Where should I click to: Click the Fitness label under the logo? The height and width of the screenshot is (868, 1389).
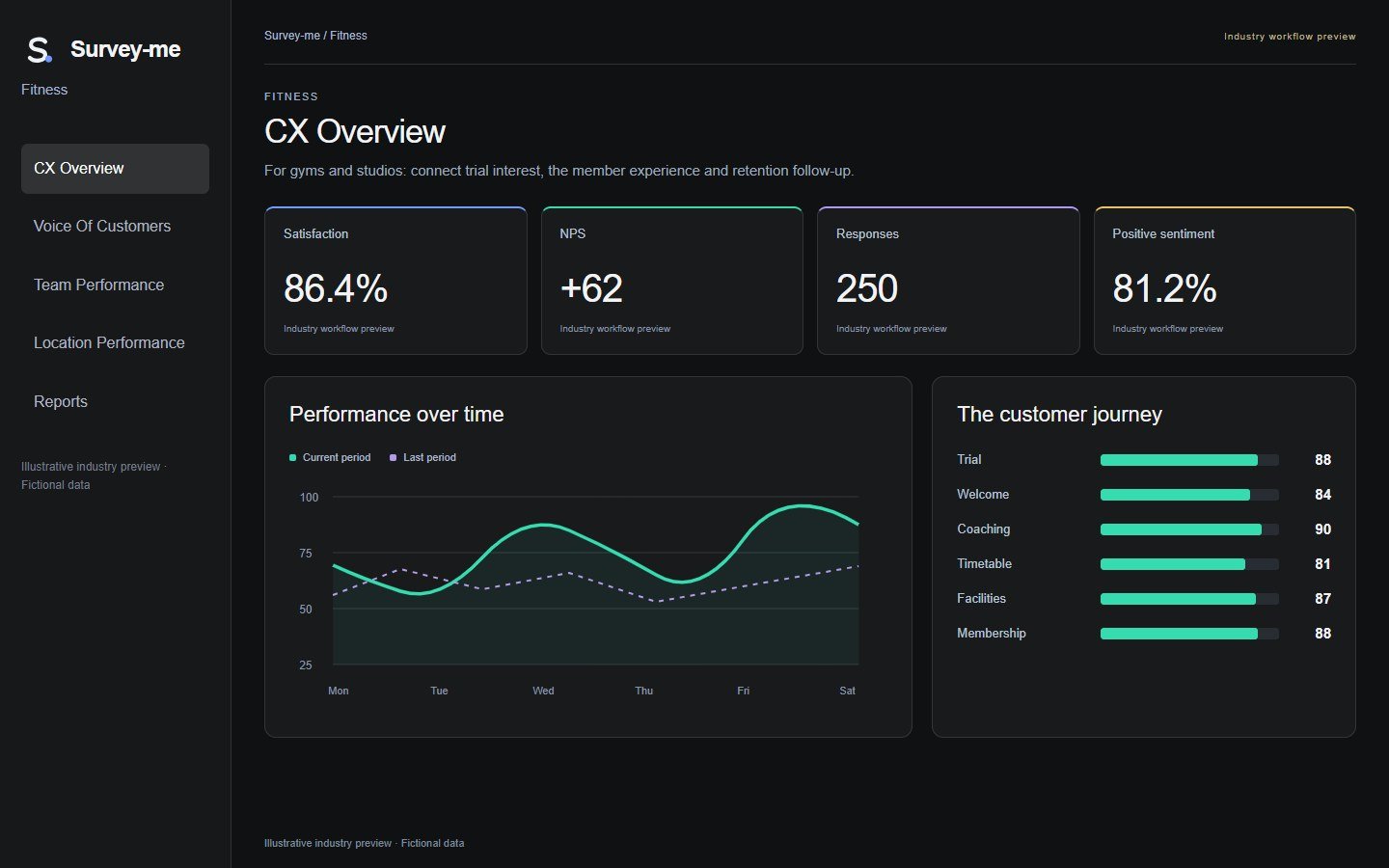(44, 90)
